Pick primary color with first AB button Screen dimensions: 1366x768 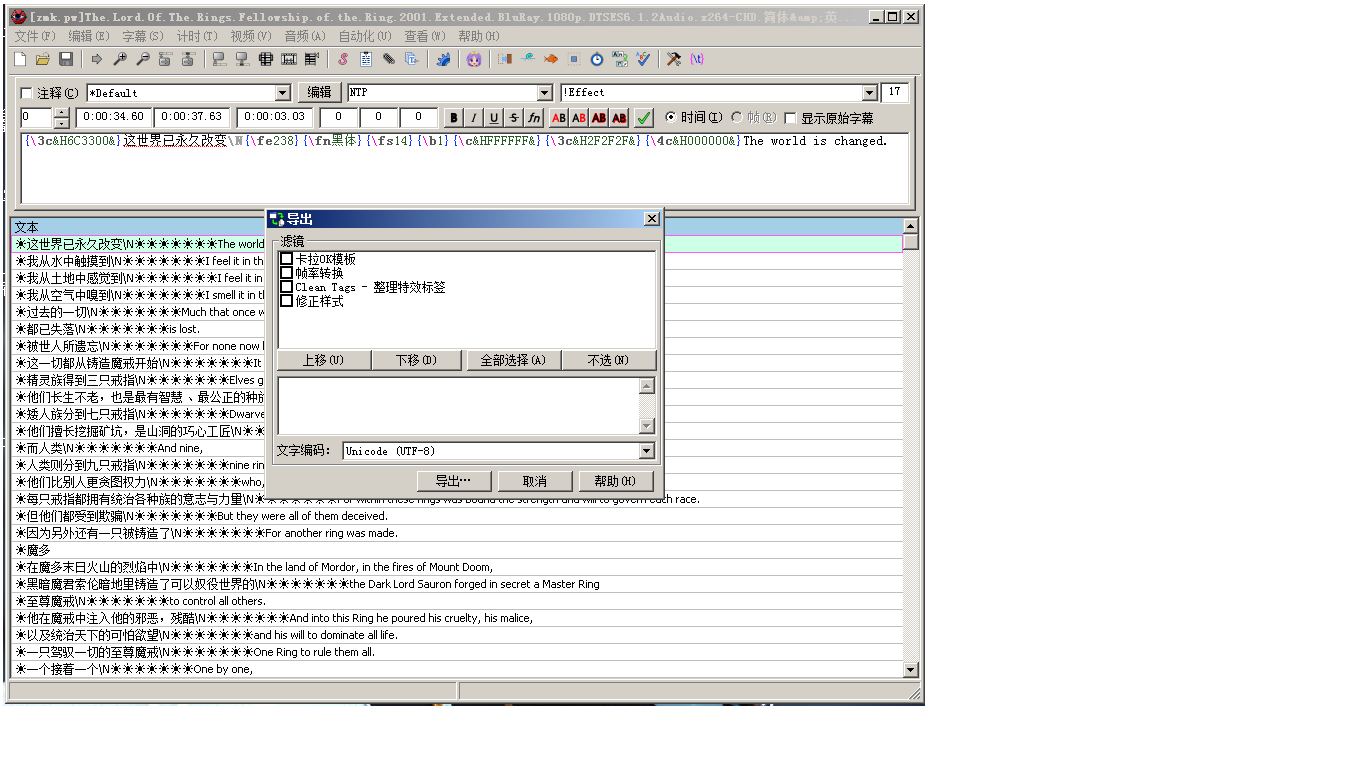pos(559,118)
